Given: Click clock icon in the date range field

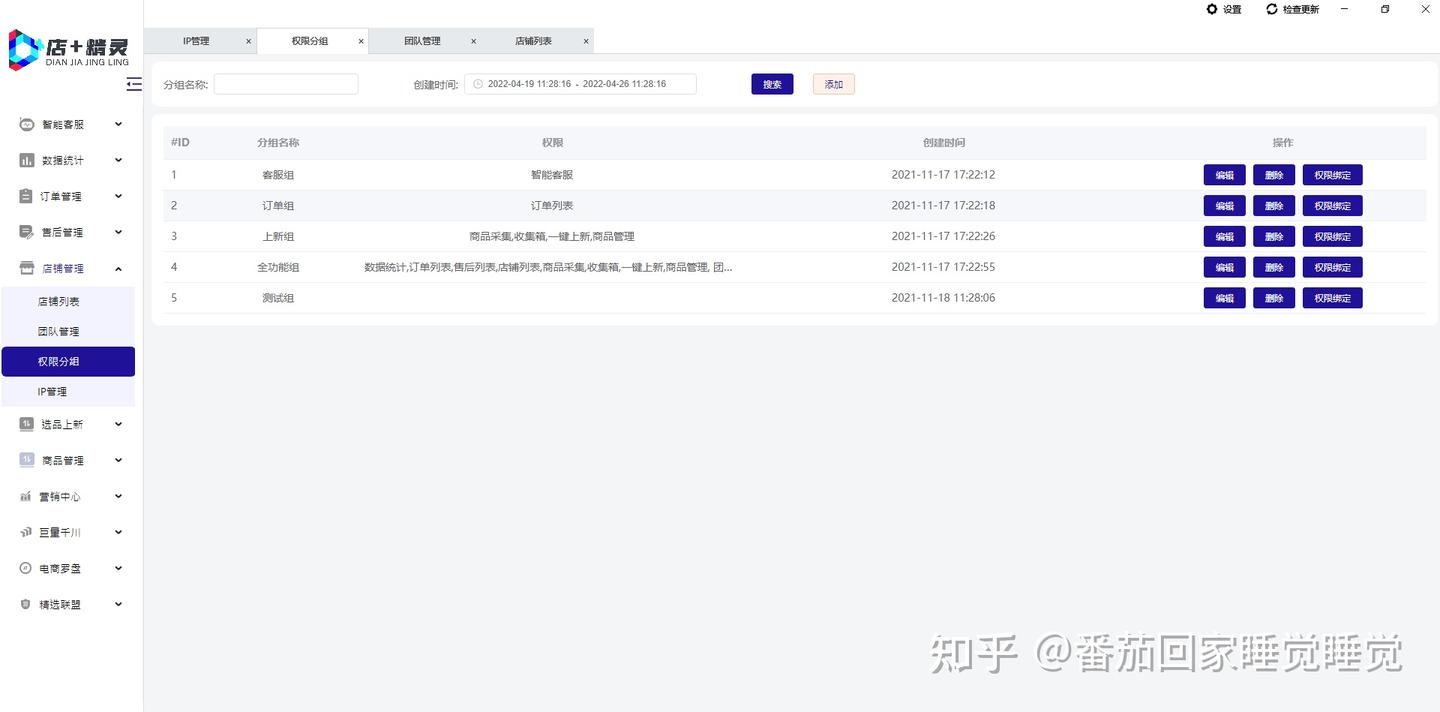Looking at the screenshot, I should coord(478,85).
